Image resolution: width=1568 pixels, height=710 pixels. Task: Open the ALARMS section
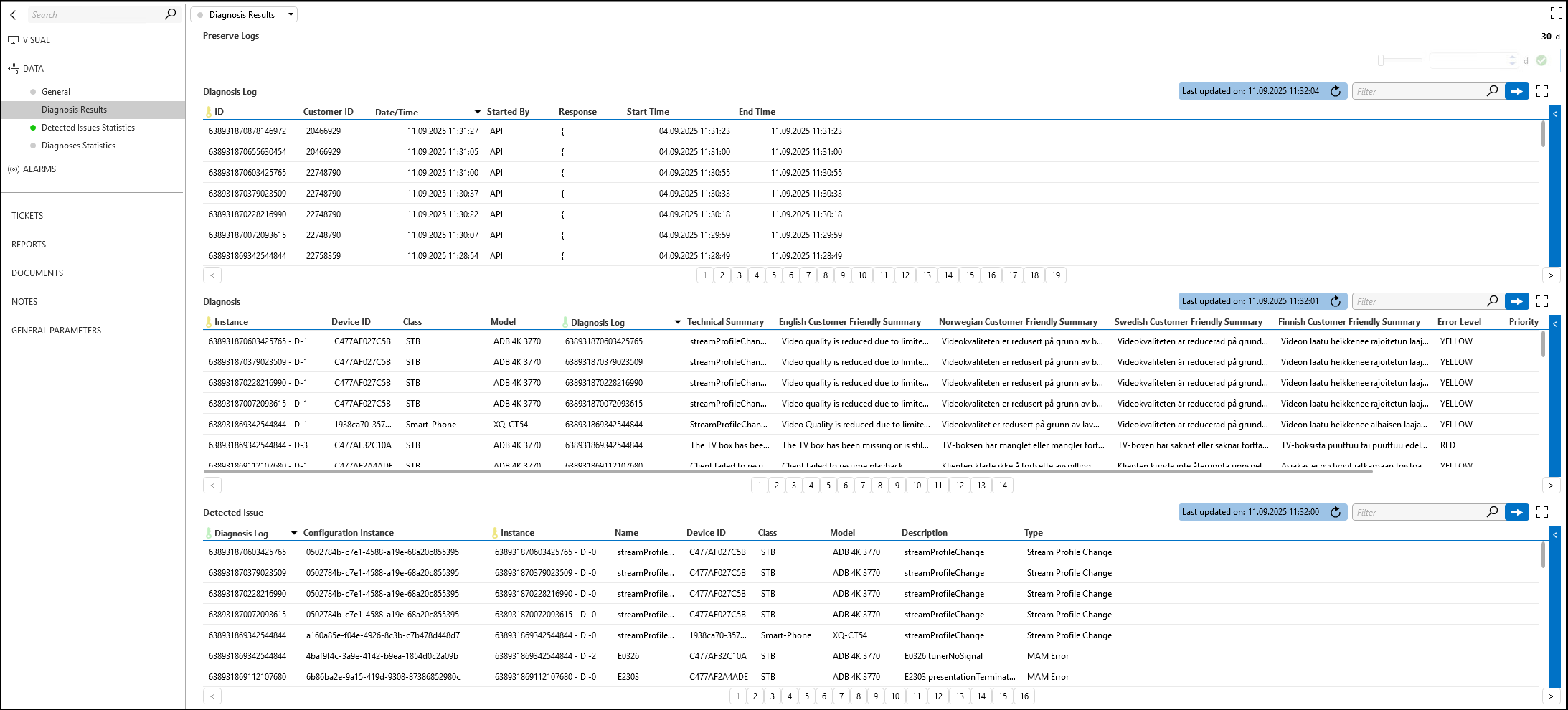tap(39, 169)
